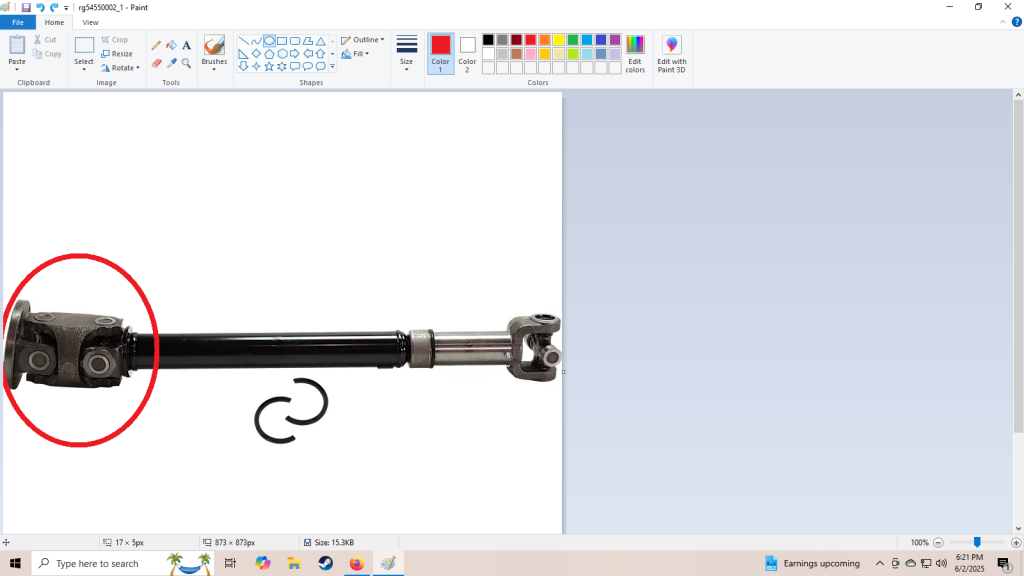Viewport: 1024px width, 576px height.
Task: Choose the Oval shape
Action: coord(269,40)
